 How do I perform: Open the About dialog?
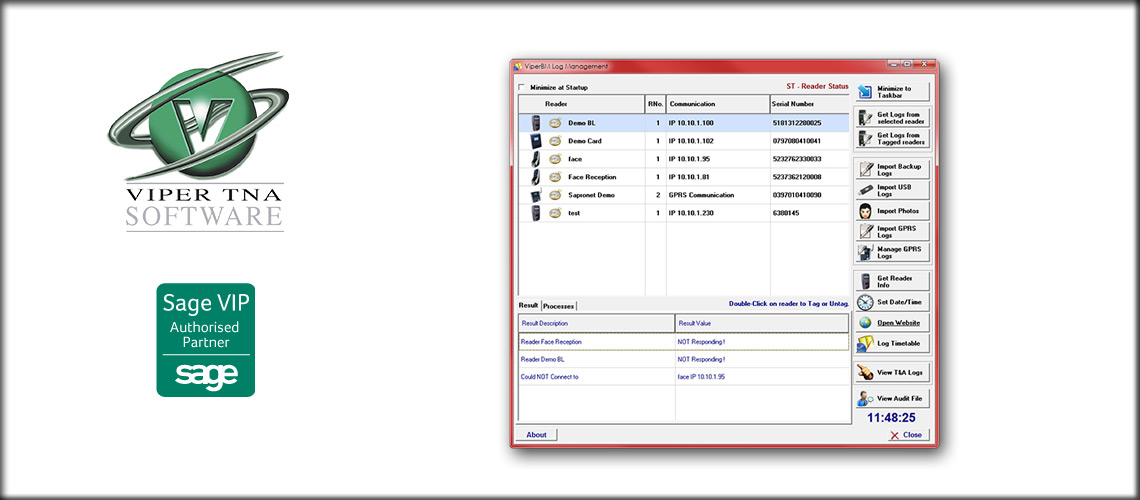[x=537, y=435]
